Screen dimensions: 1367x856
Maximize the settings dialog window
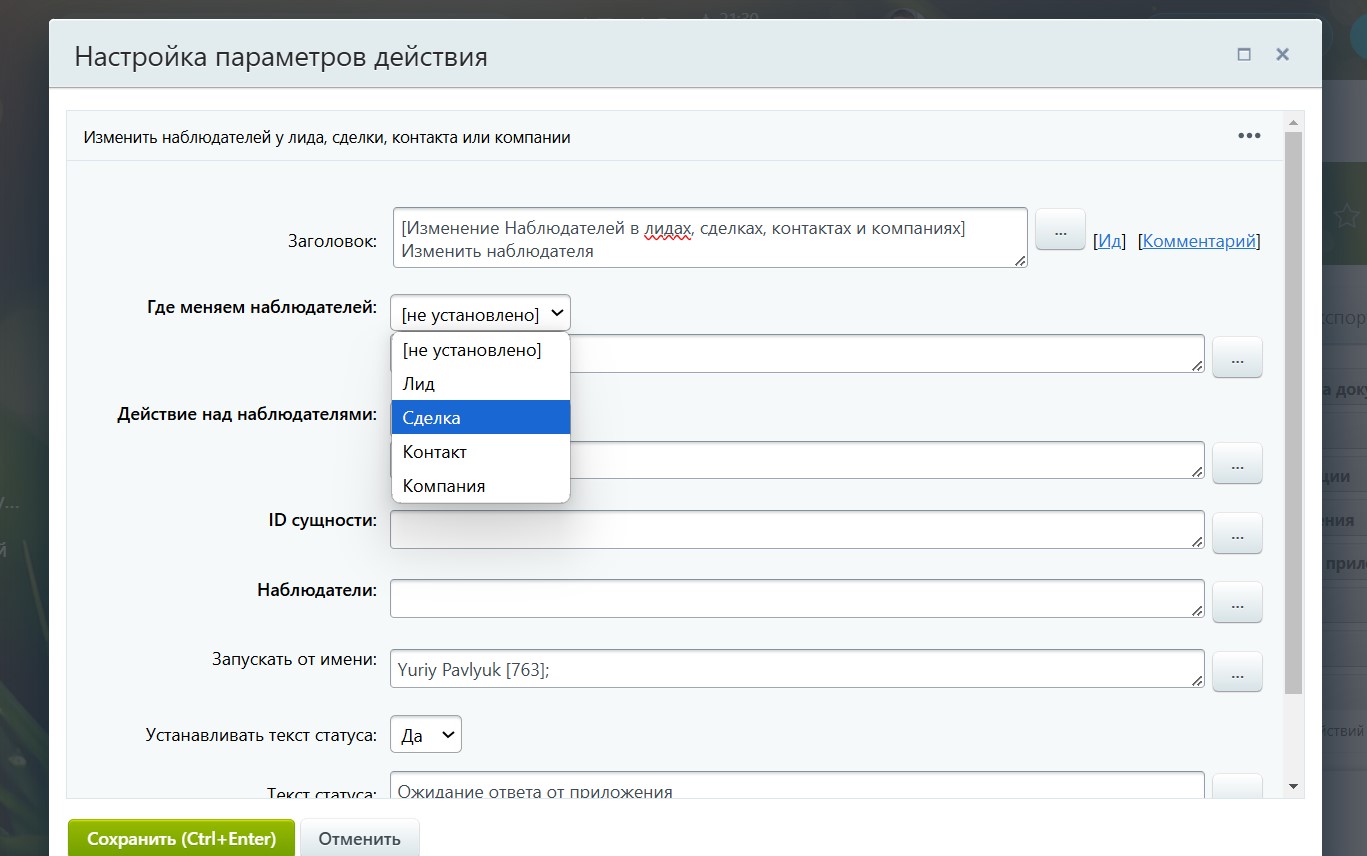point(1244,55)
